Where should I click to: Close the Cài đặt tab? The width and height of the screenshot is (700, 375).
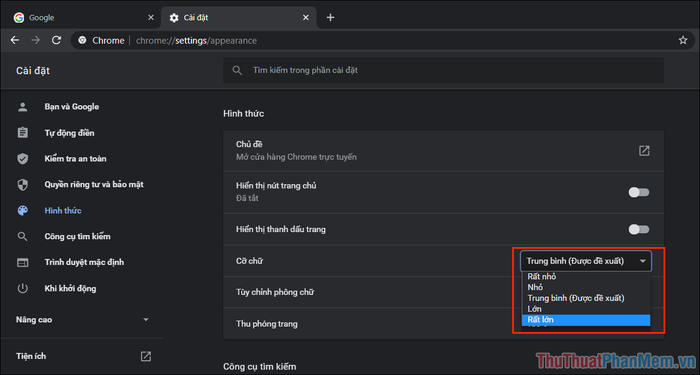[x=306, y=18]
